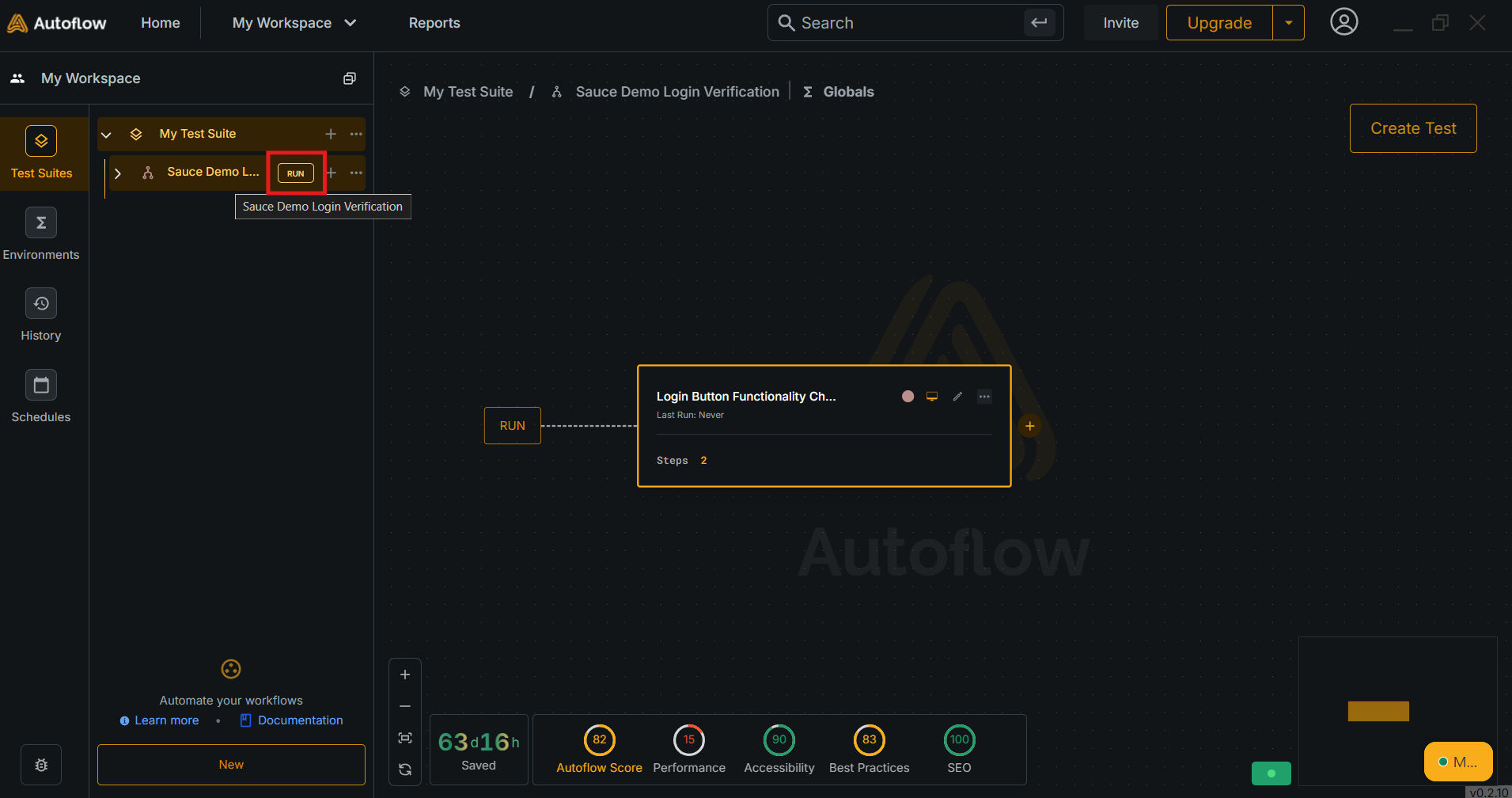The width and height of the screenshot is (1512, 798).
Task: Fit canvas view to screen
Action: click(x=405, y=738)
